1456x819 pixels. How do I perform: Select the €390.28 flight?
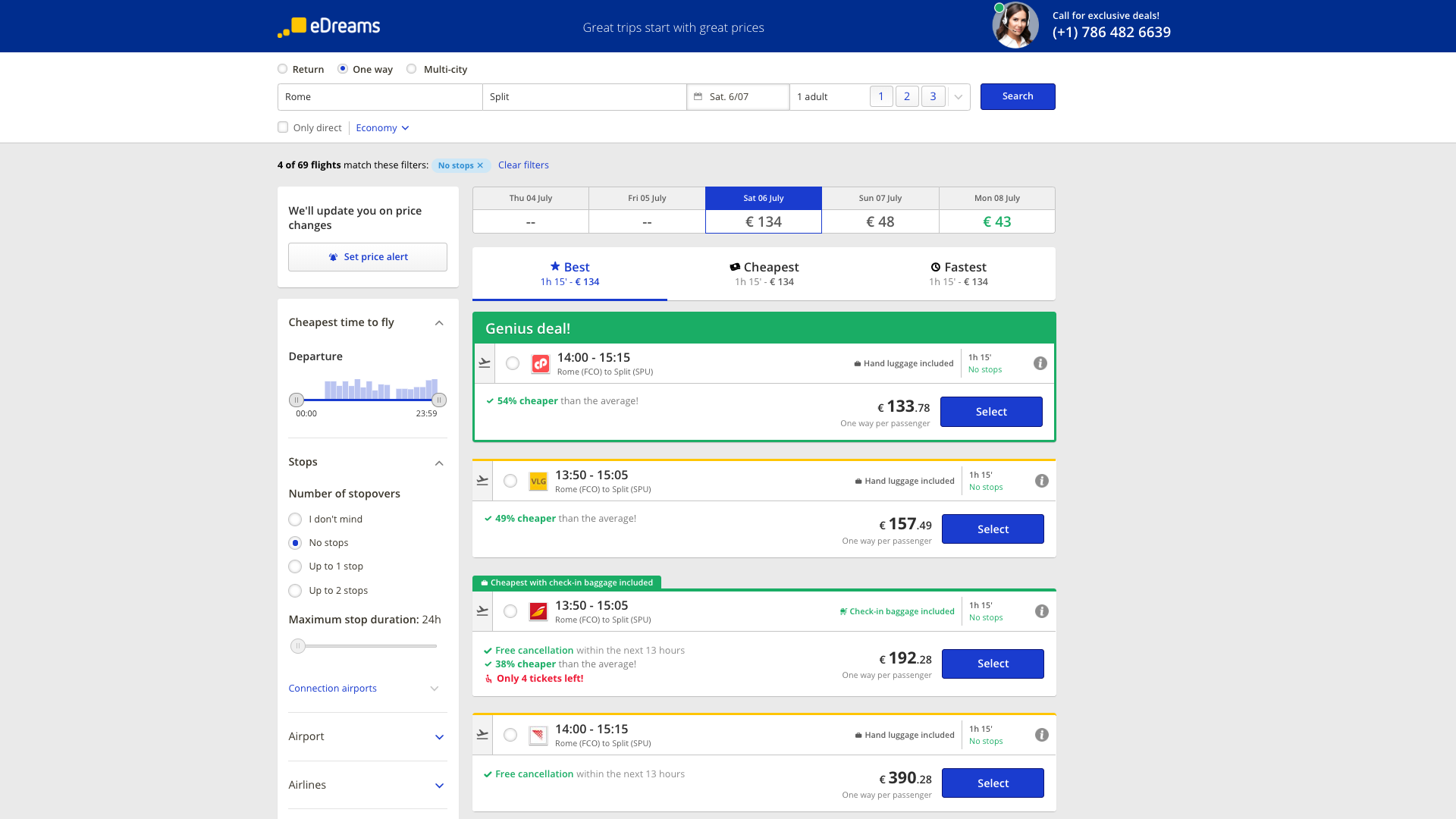point(993,783)
